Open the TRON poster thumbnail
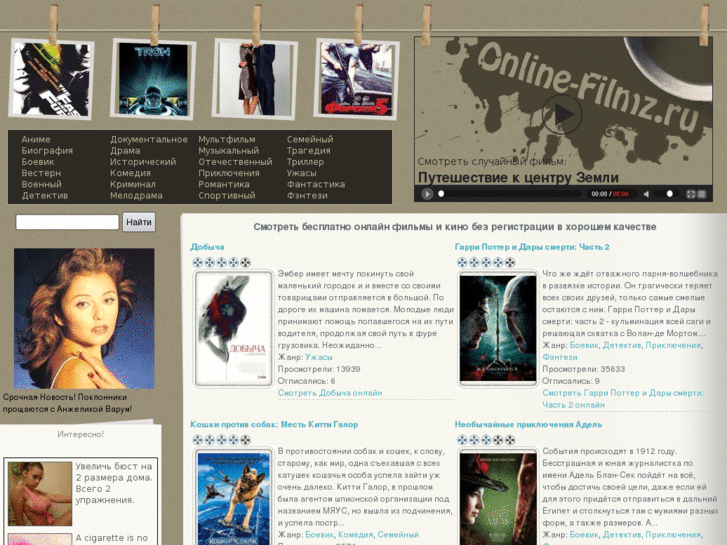 [x=153, y=79]
